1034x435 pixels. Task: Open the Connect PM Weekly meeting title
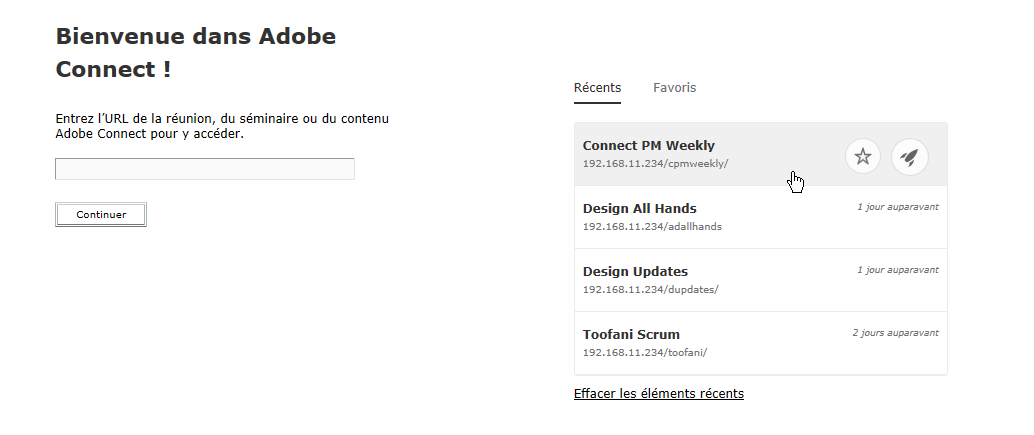tap(648, 146)
